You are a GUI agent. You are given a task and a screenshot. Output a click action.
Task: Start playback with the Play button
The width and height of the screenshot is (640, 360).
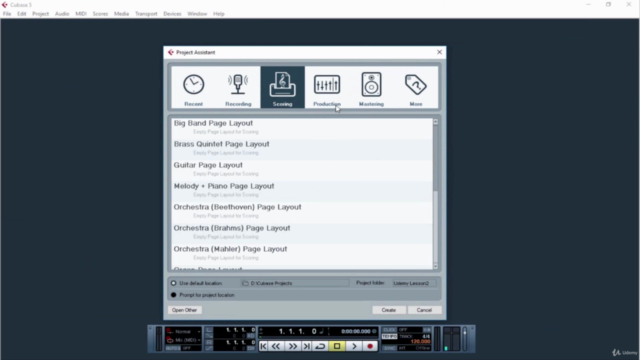[x=354, y=346]
